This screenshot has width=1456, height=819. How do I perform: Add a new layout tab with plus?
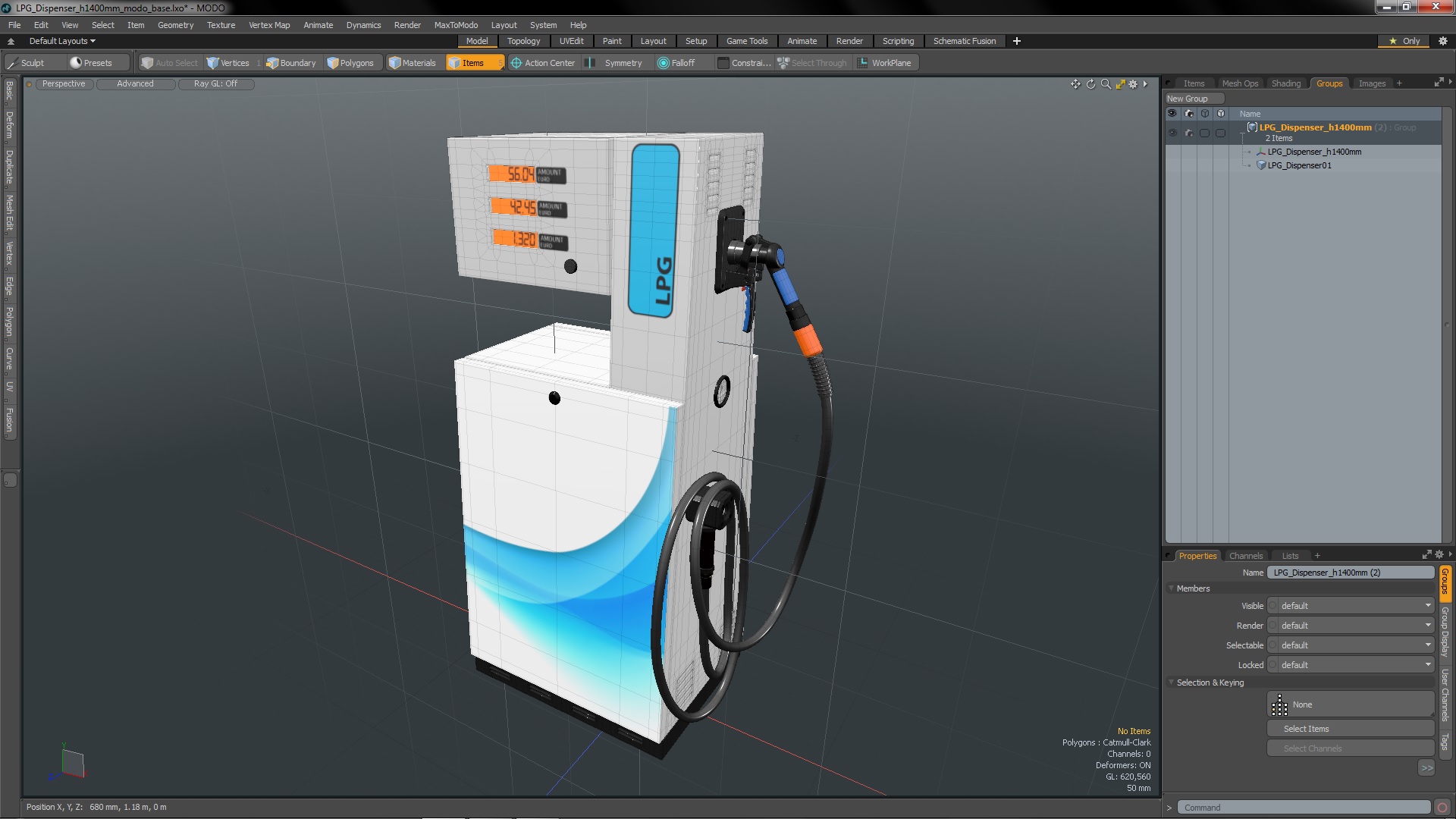click(x=1016, y=41)
